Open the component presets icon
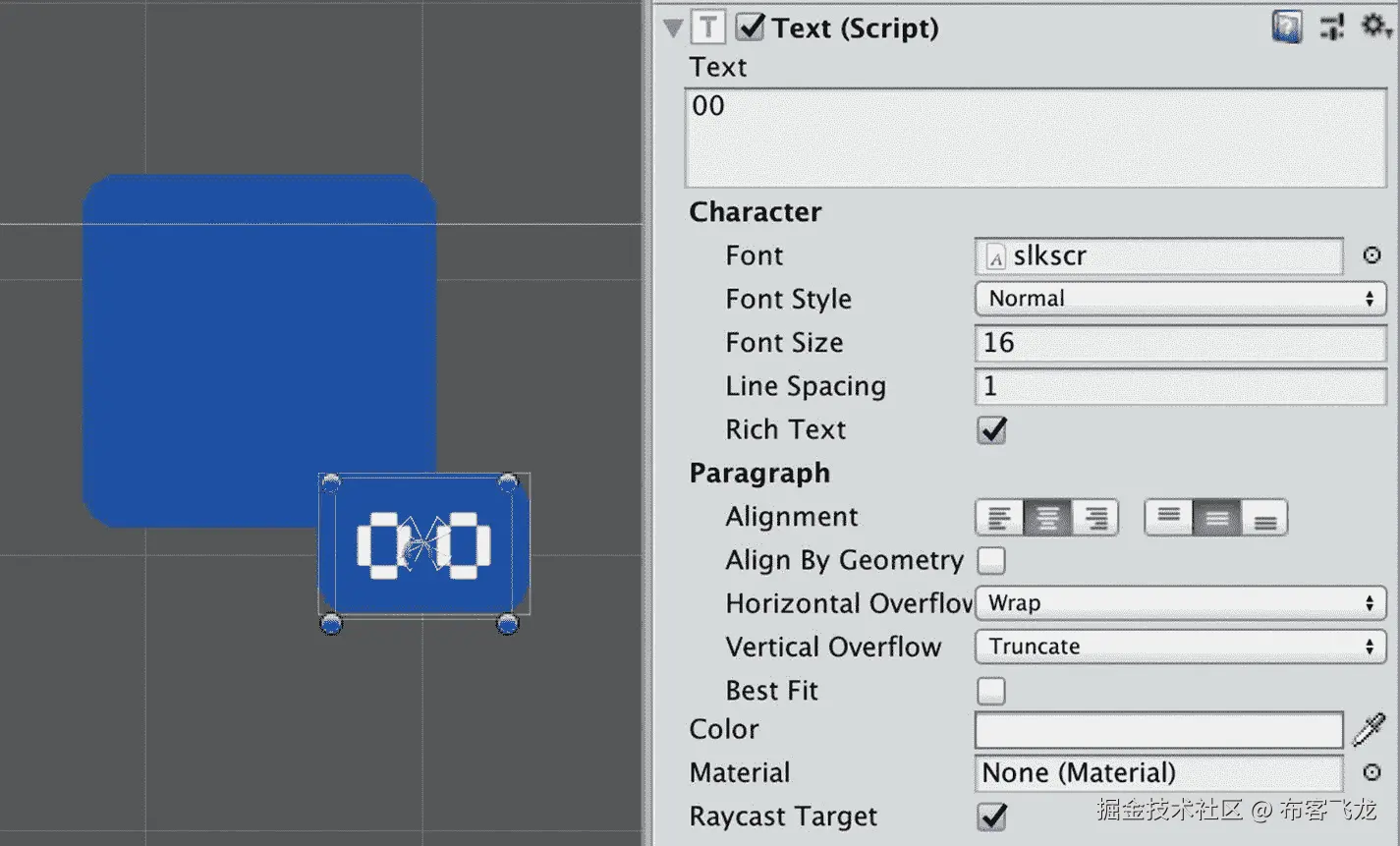Image resolution: width=1400 pixels, height=846 pixels. coord(1332,27)
